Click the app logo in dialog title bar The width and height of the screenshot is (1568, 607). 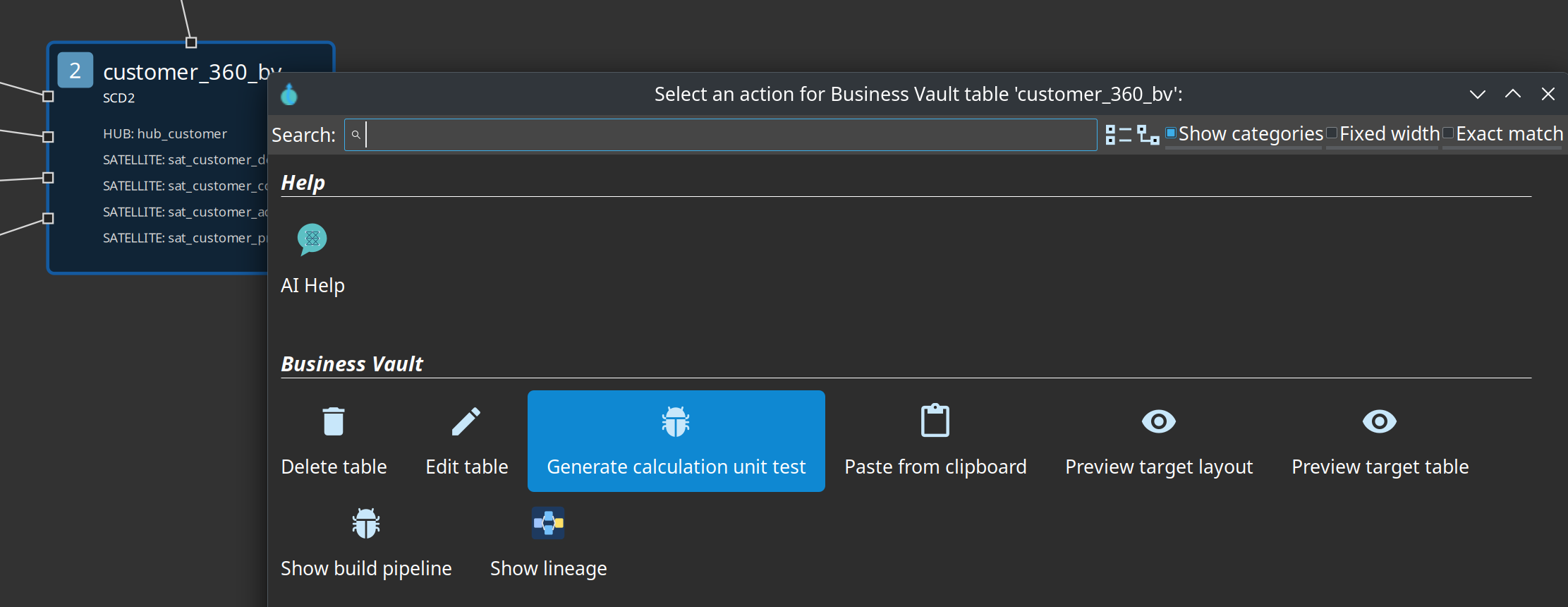click(x=289, y=94)
